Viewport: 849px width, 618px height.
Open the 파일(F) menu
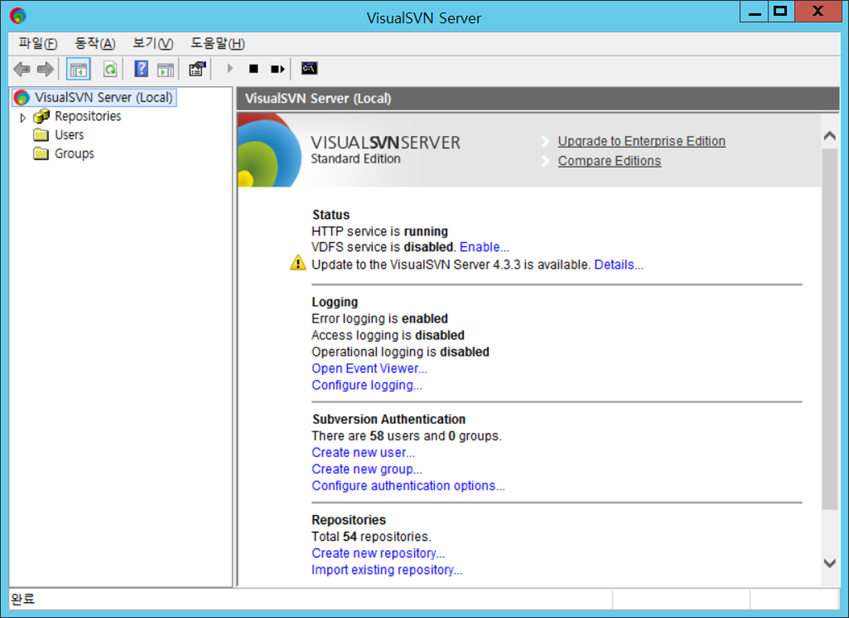[37, 43]
